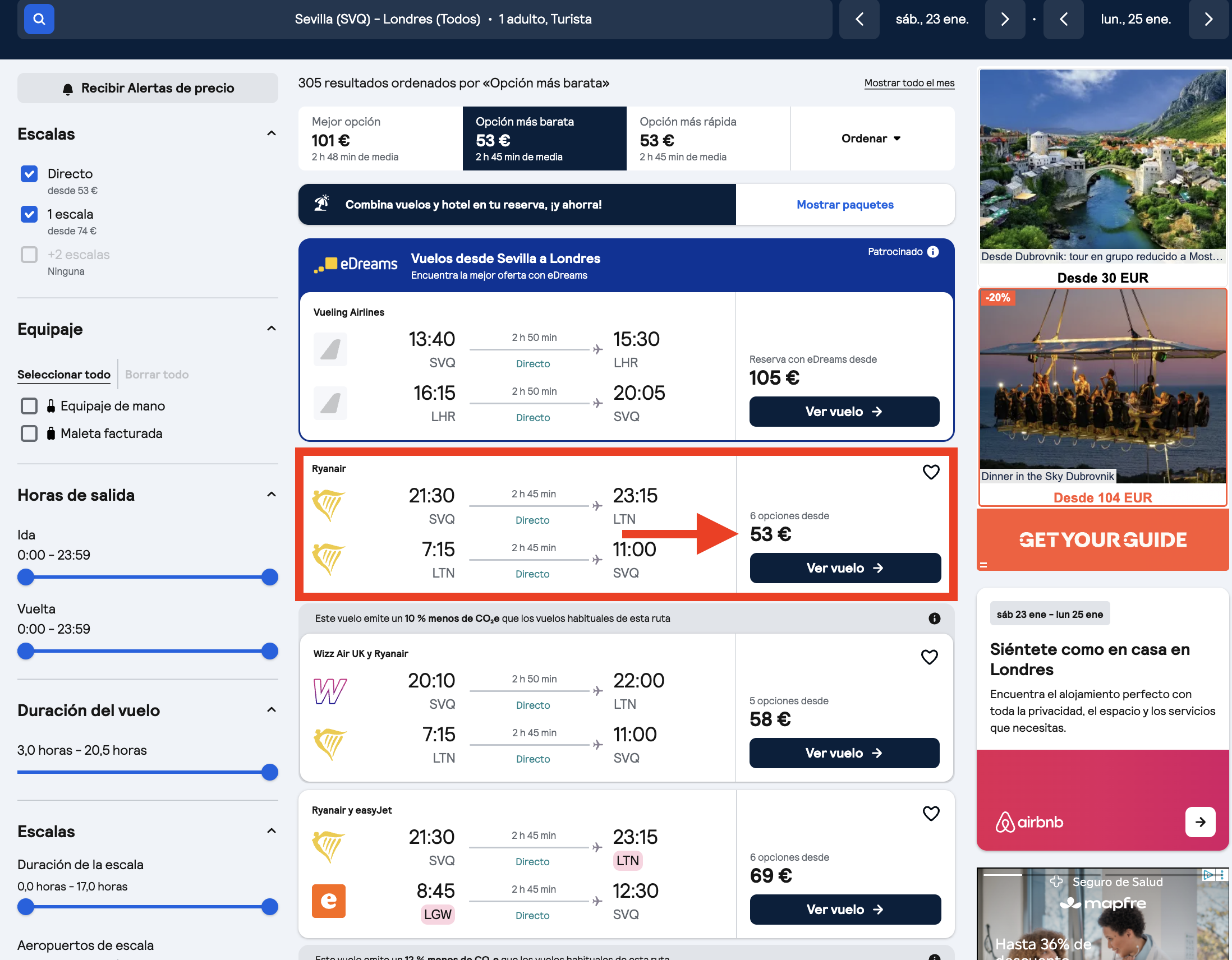Click the Wizz Air W logo

(329, 690)
